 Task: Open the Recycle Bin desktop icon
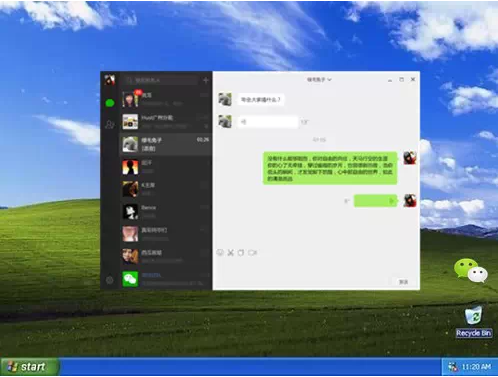474,321
